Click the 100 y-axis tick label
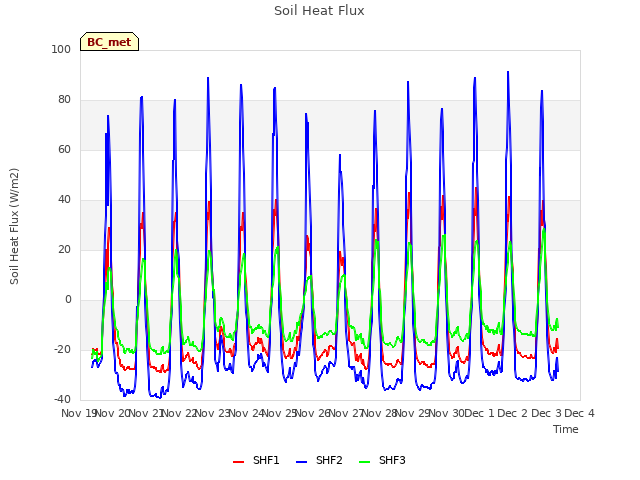 coord(61,49)
